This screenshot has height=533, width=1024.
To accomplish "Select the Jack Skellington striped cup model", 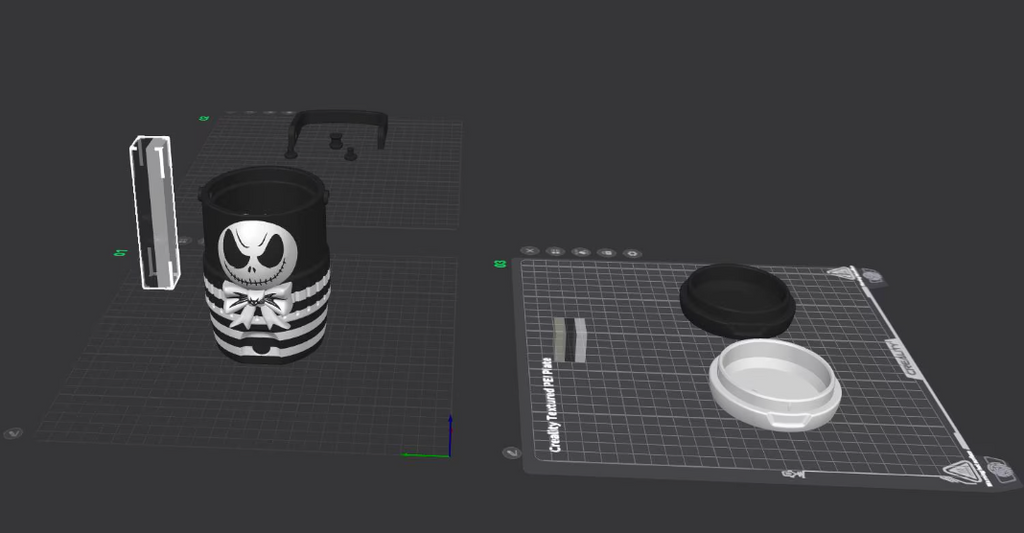I will tap(265, 265).
